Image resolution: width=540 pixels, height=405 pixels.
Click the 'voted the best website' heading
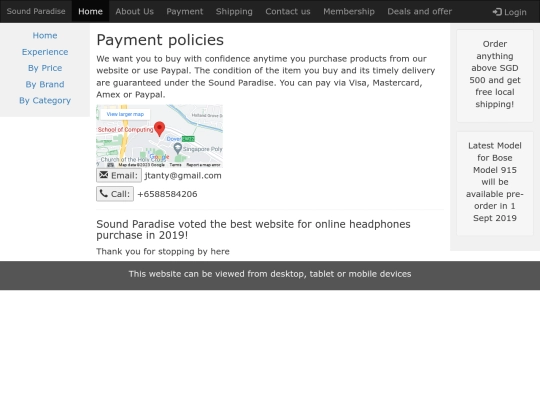253,229
